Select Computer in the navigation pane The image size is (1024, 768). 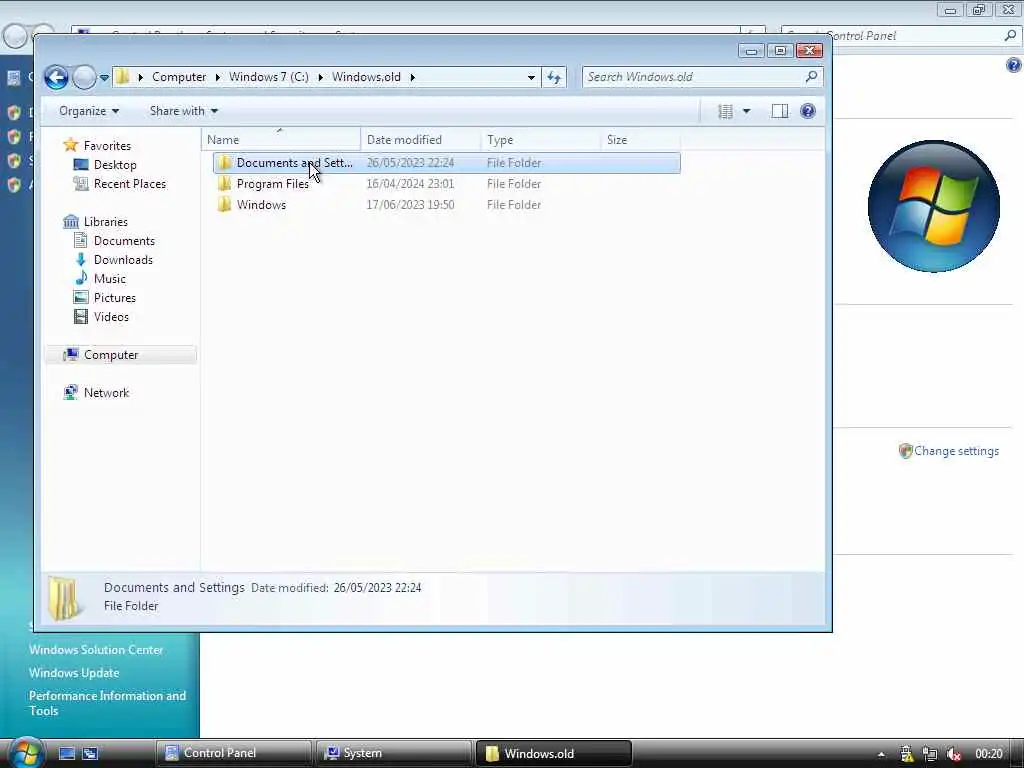tap(121, 355)
